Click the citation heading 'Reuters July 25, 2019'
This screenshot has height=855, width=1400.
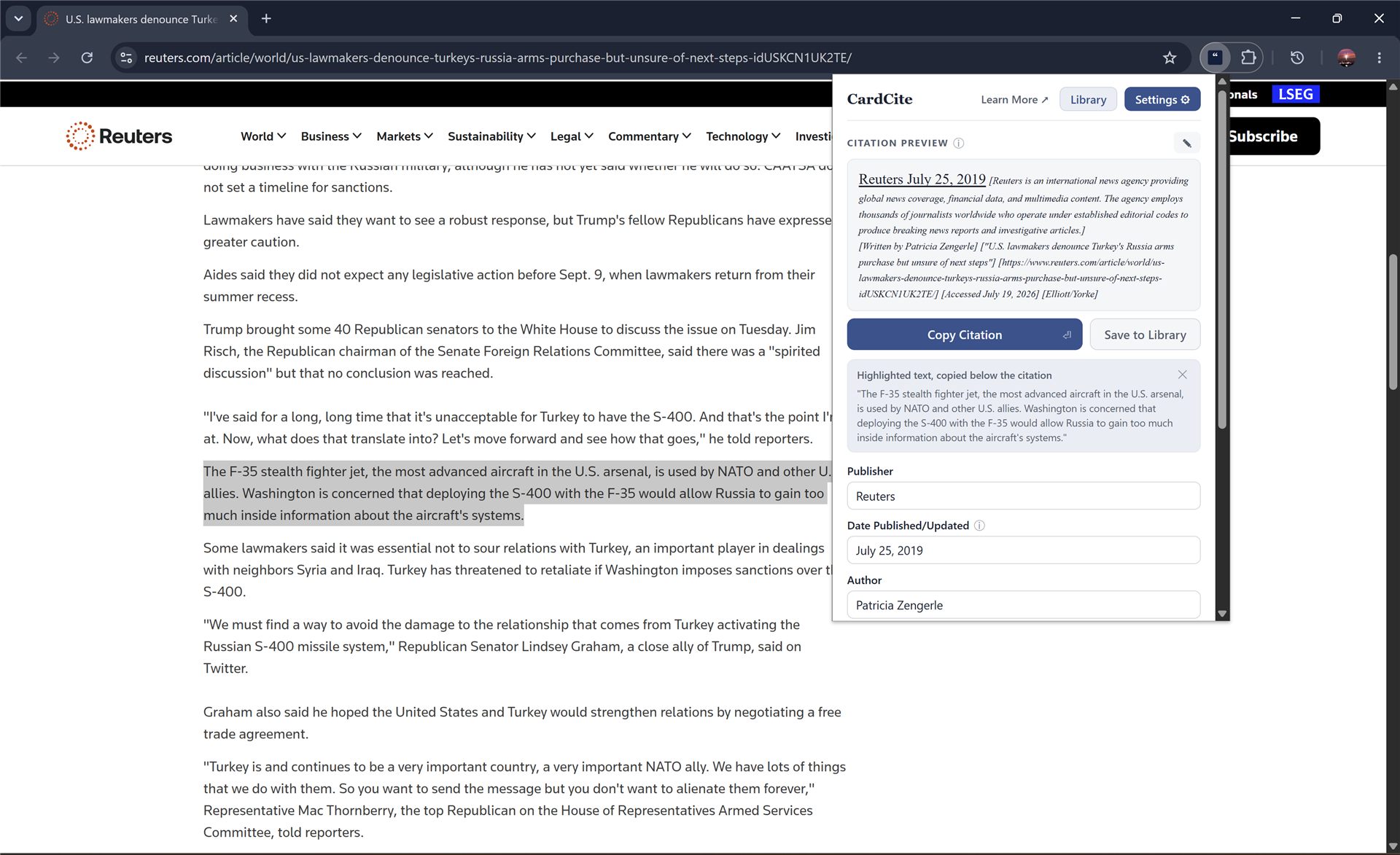pos(922,179)
